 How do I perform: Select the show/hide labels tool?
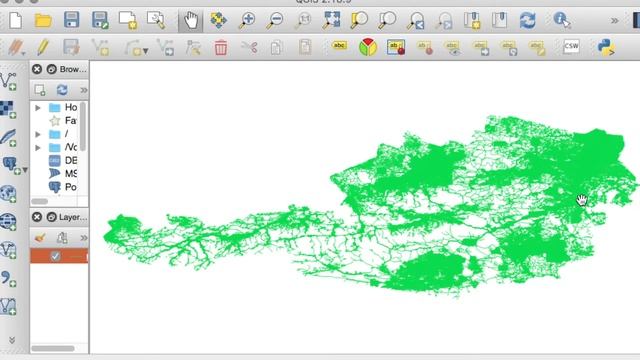coord(453,48)
